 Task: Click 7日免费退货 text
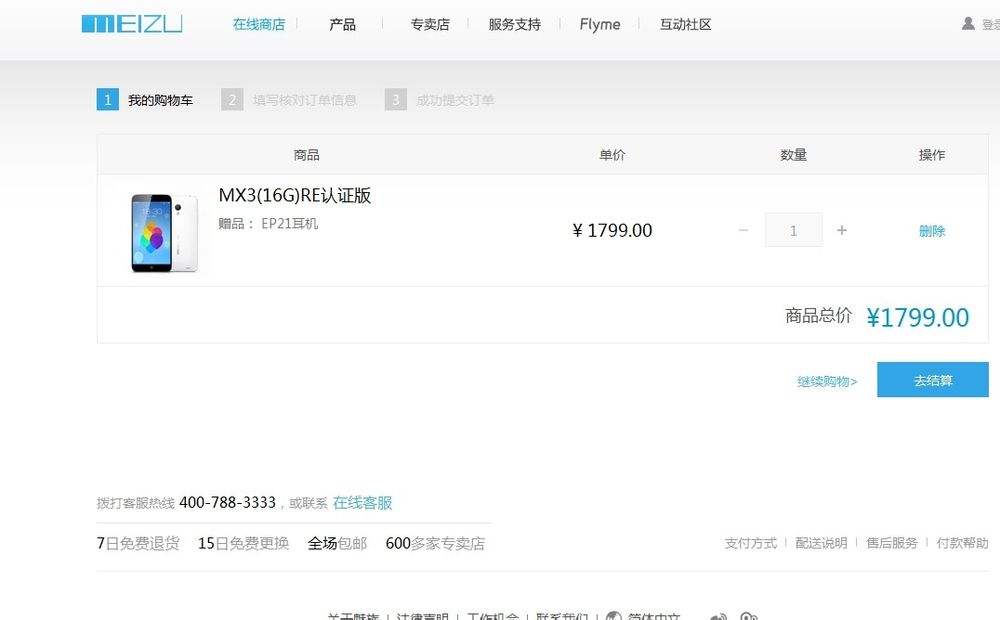click(138, 543)
